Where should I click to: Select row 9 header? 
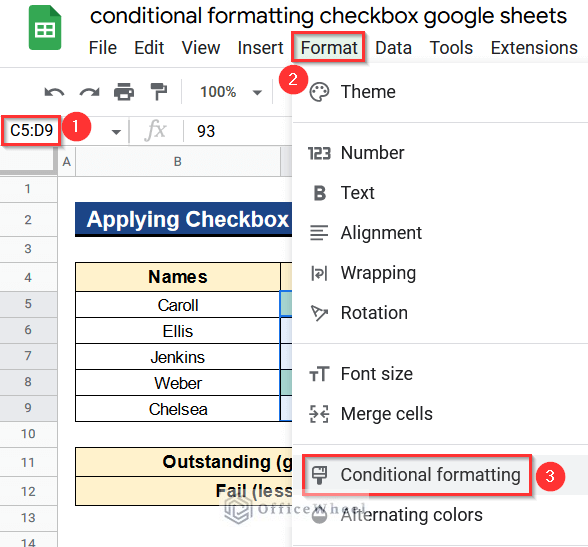[x=28, y=408]
